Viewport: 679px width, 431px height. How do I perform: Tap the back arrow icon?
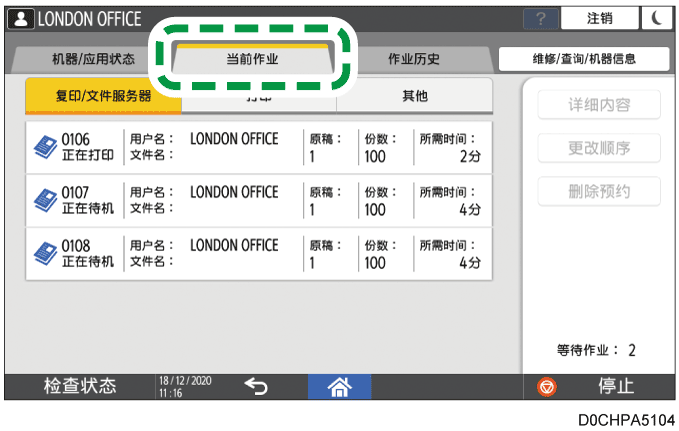pyautogui.click(x=256, y=386)
